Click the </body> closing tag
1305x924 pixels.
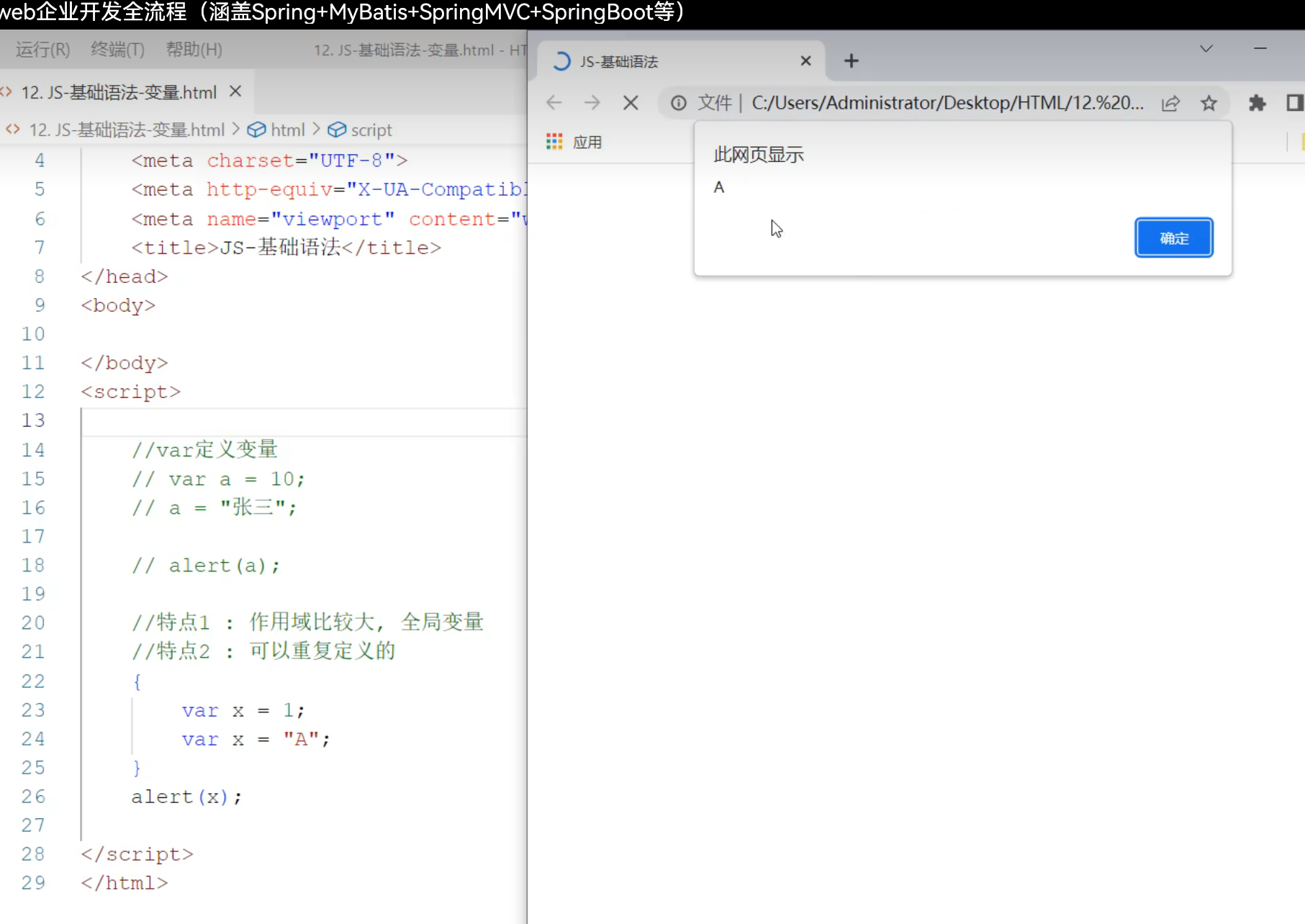point(124,363)
